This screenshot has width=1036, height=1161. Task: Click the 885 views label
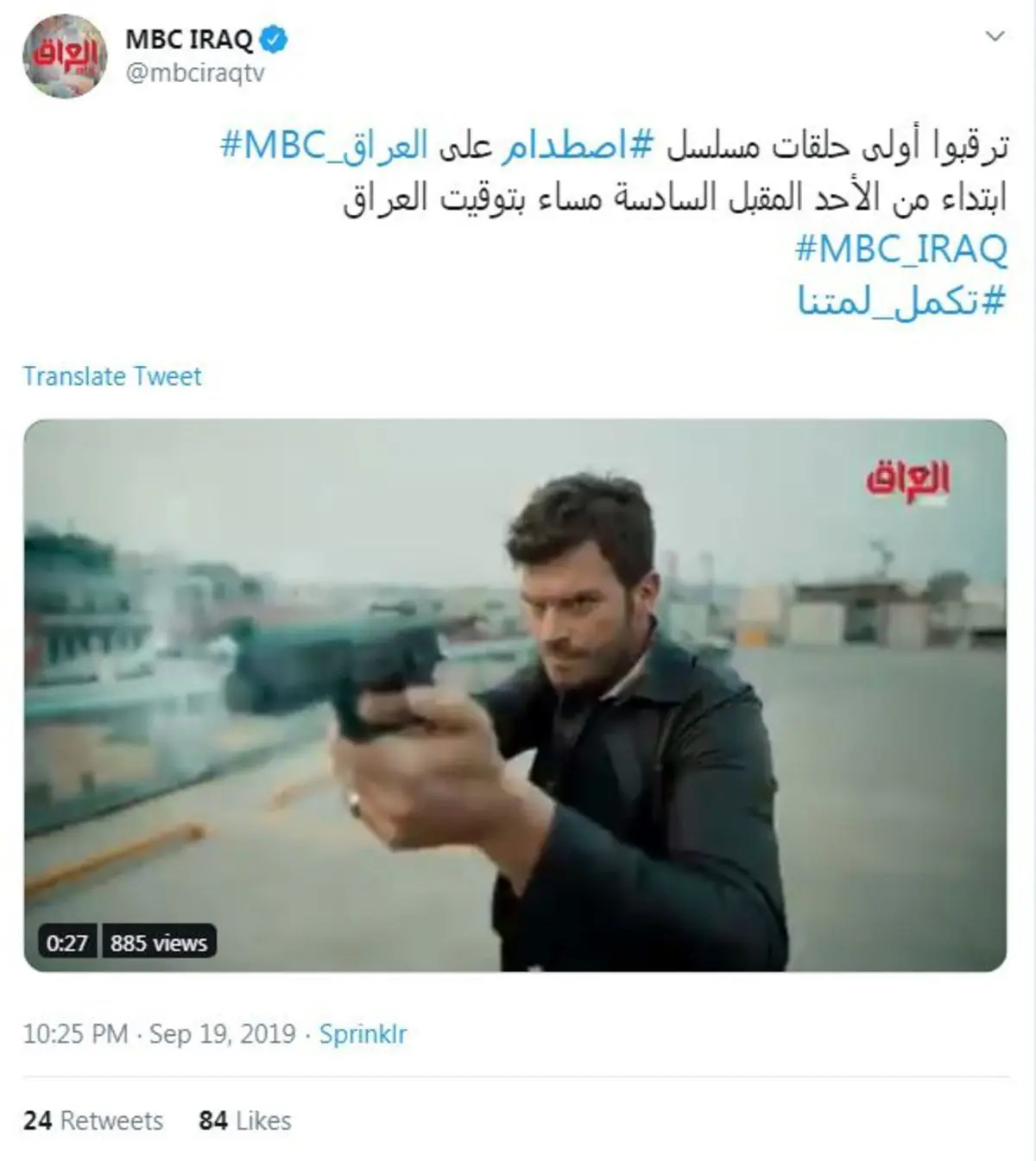click(x=159, y=943)
